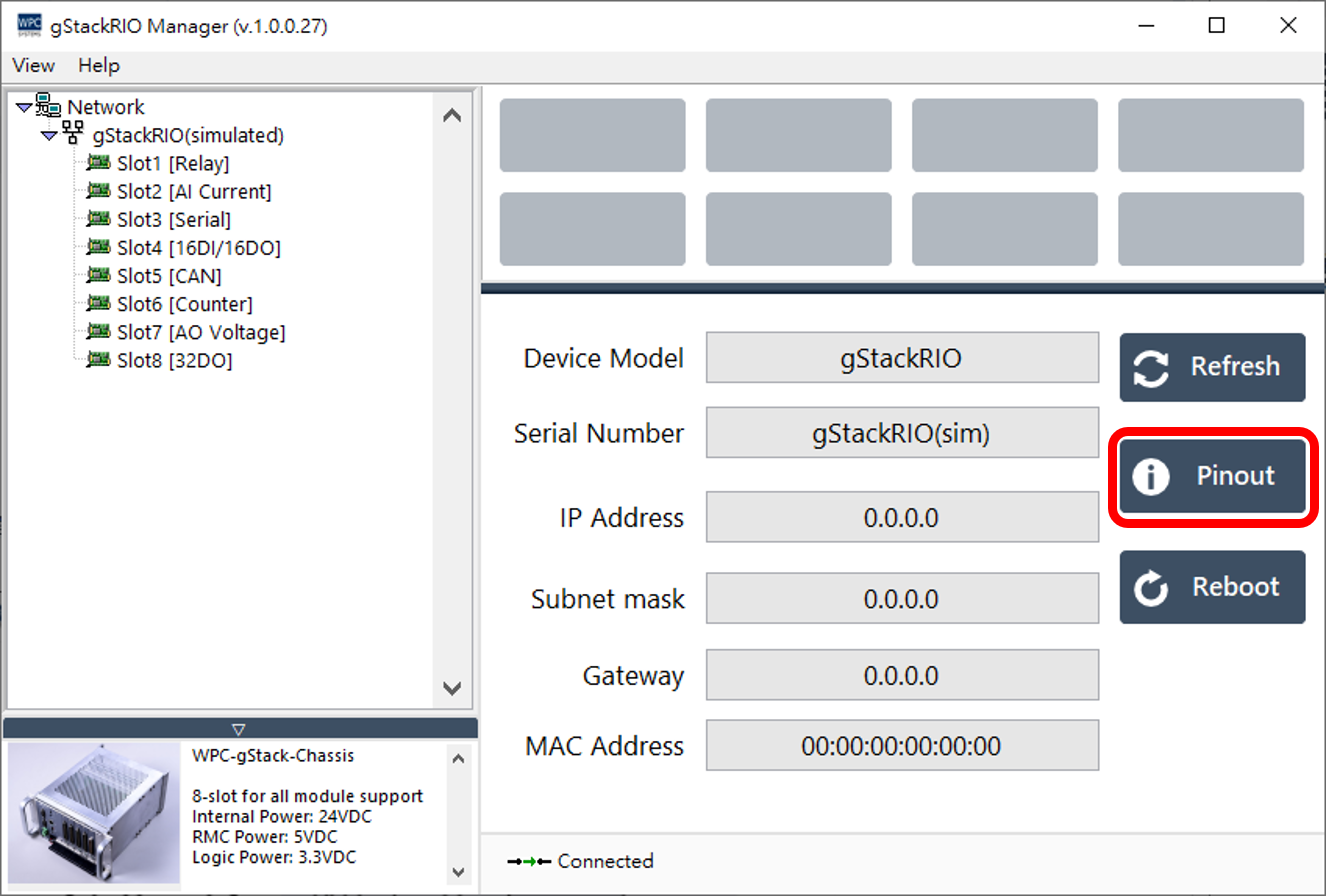Click the Network root computer icon
The width and height of the screenshot is (1326, 896).
coord(48,106)
